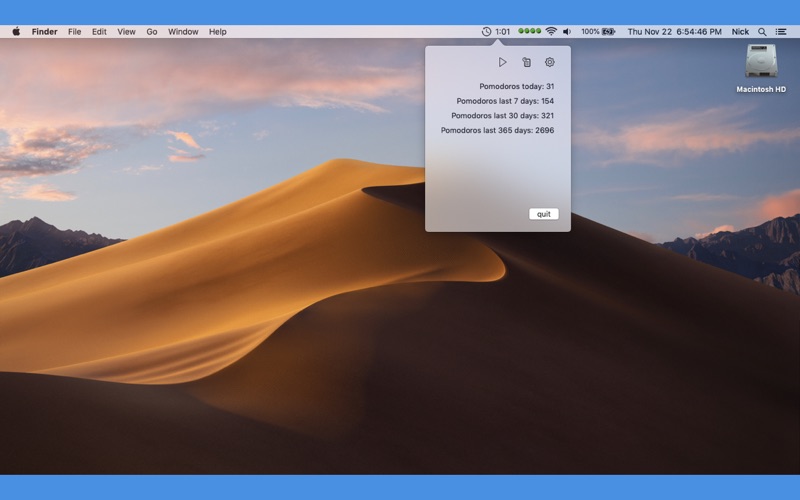
Task: Click the battery charging icon
Action: (609, 32)
